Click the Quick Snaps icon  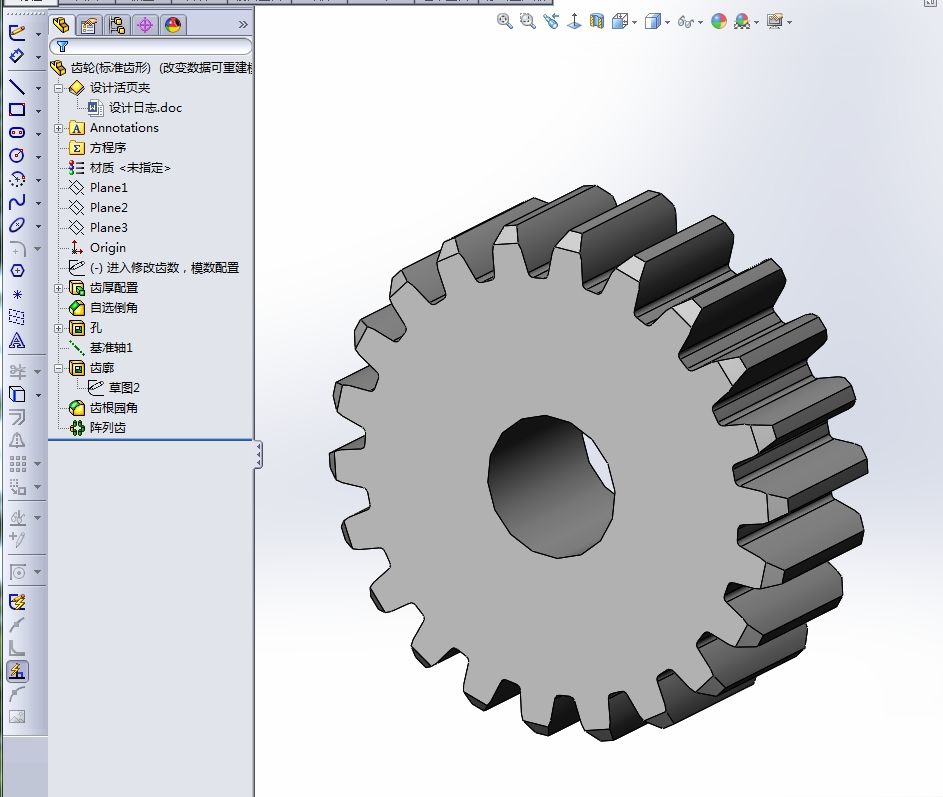(17, 571)
